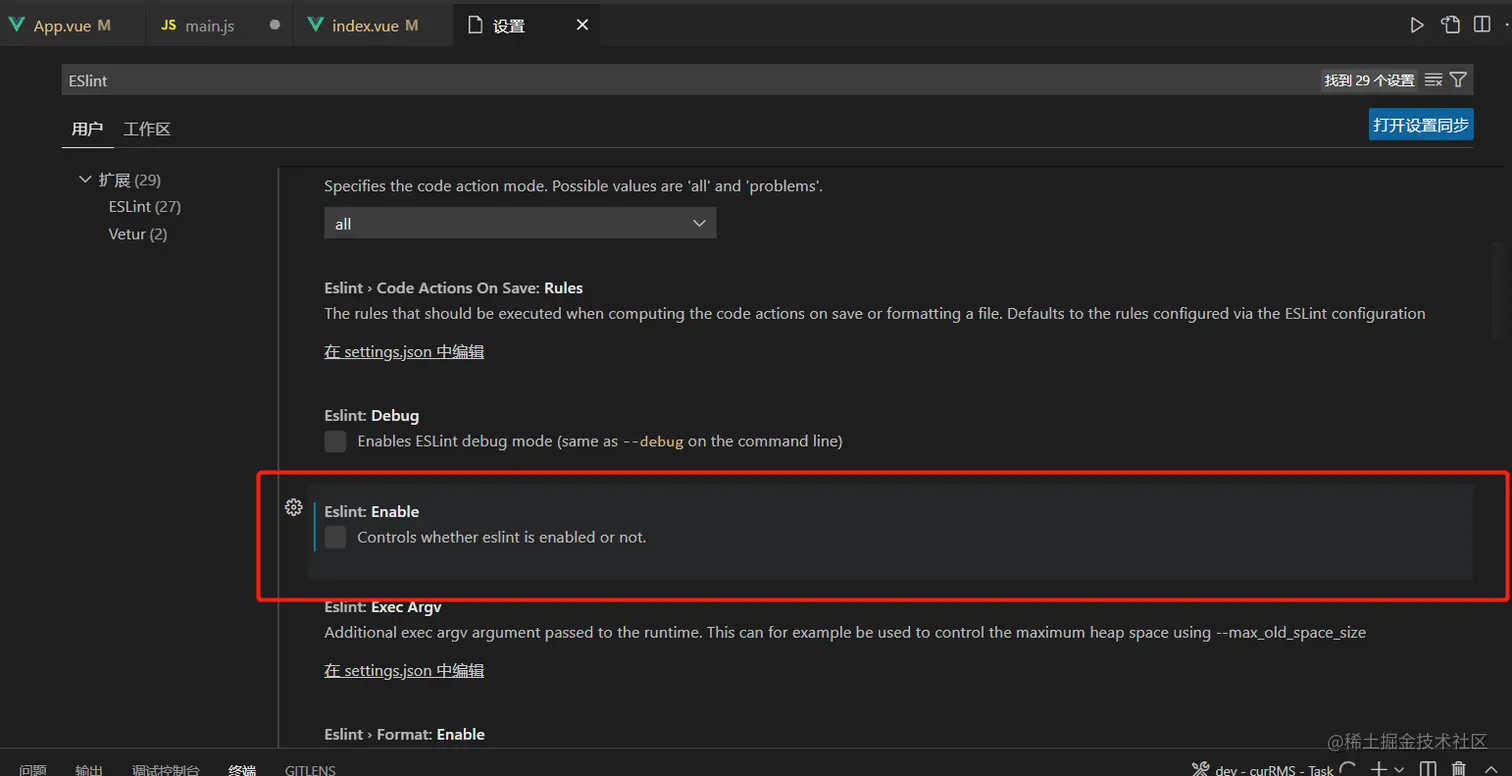Click the Eslint: Debug setting title
Viewport: 1512px width, 776px height.
[x=371, y=415]
